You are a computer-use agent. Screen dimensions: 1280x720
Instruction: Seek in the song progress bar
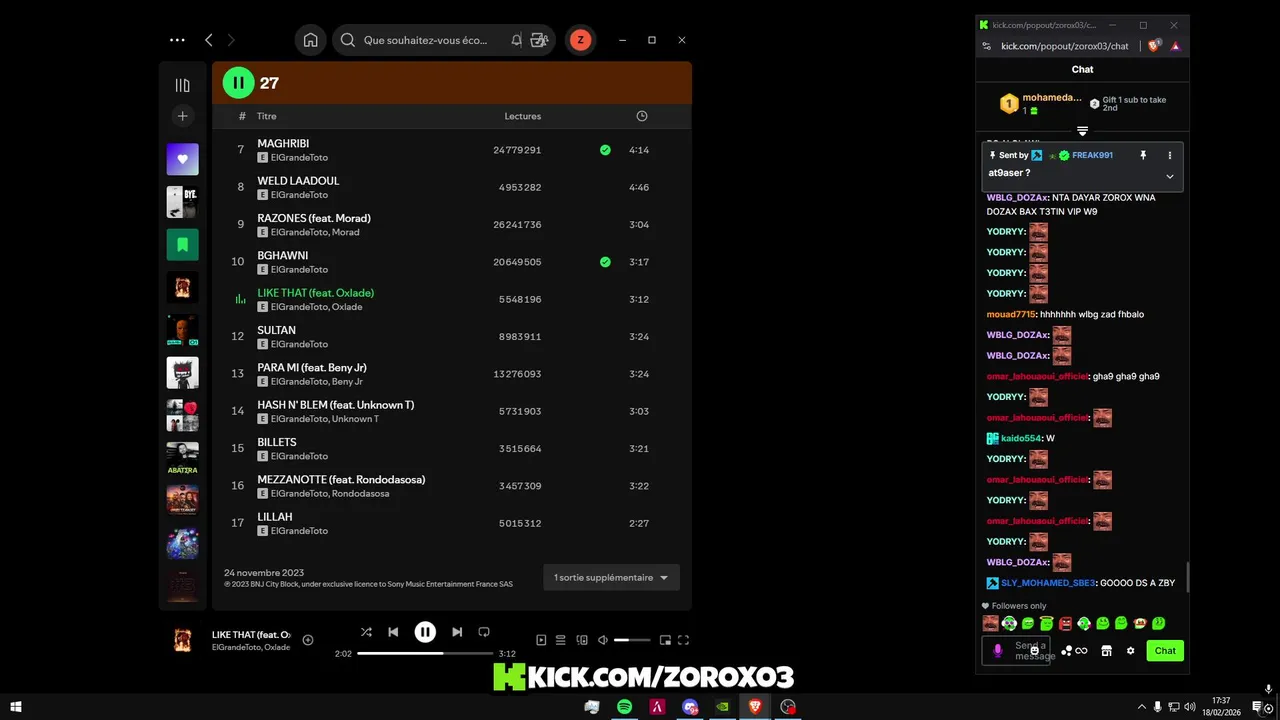[x=425, y=653]
